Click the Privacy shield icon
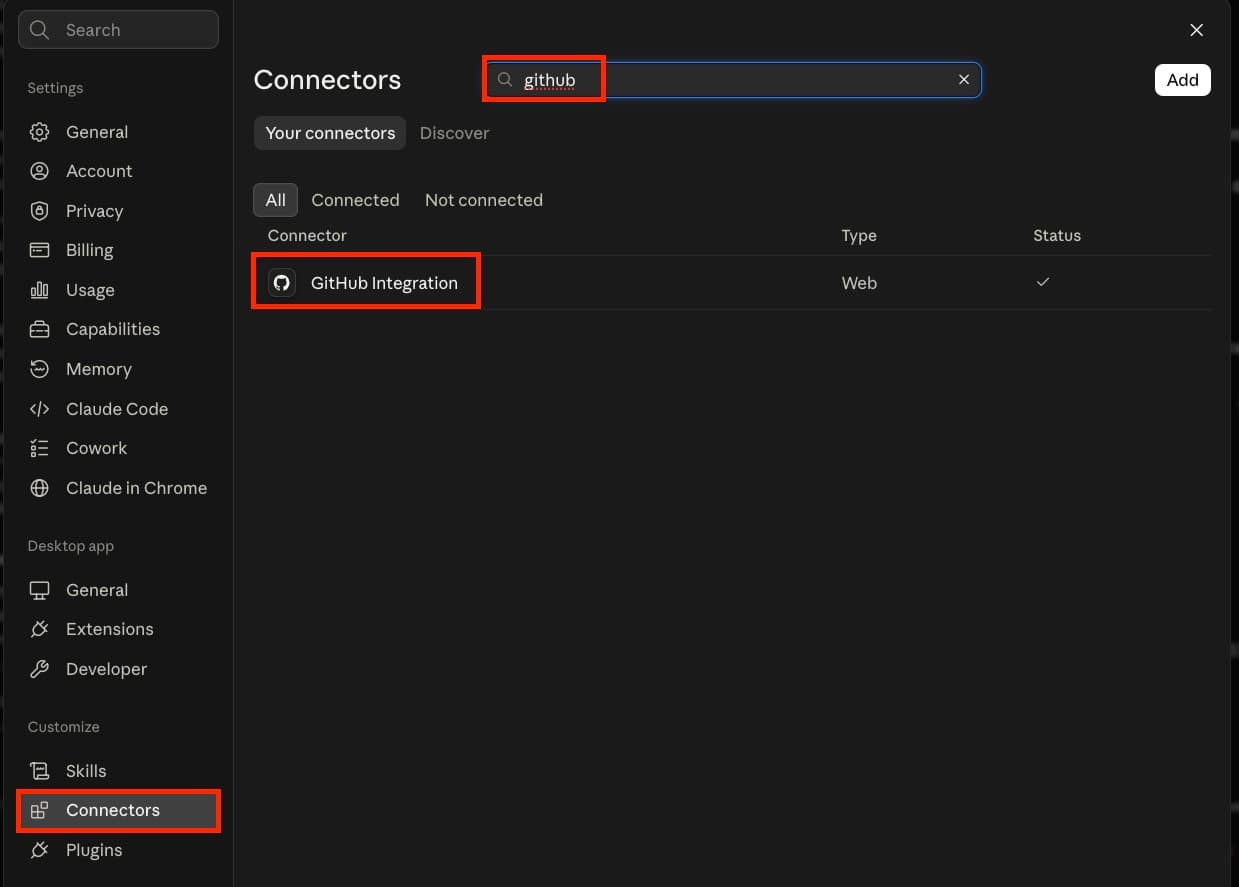The height and width of the screenshot is (887, 1239). point(39,211)
